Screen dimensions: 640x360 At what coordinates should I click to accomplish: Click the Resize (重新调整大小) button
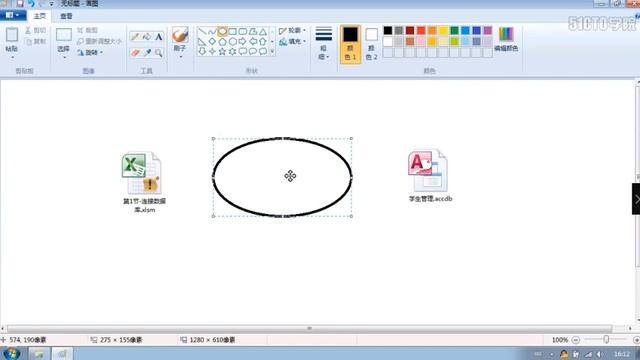point(99,41)
